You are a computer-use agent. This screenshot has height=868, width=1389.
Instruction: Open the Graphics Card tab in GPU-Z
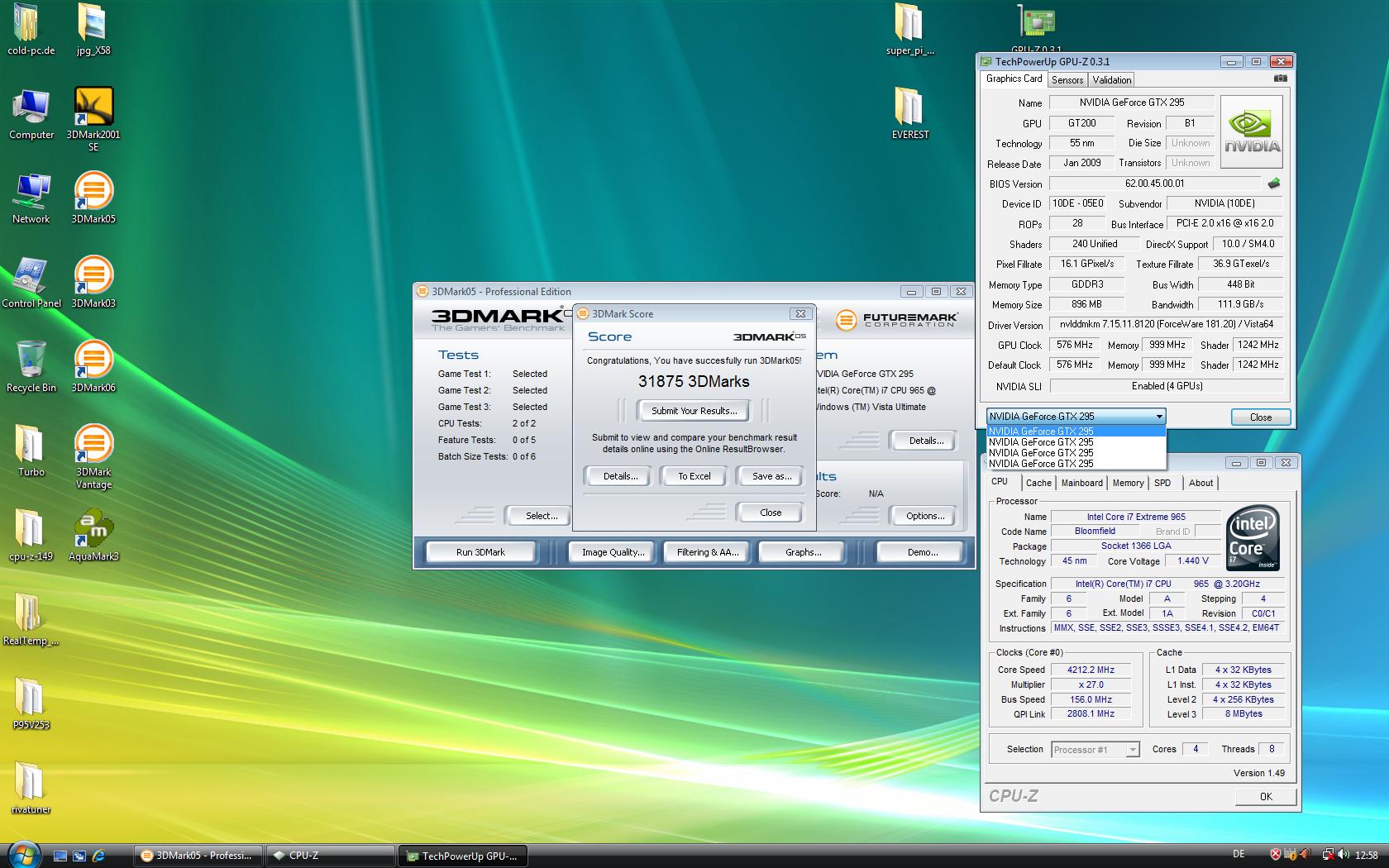(1014, 79)
